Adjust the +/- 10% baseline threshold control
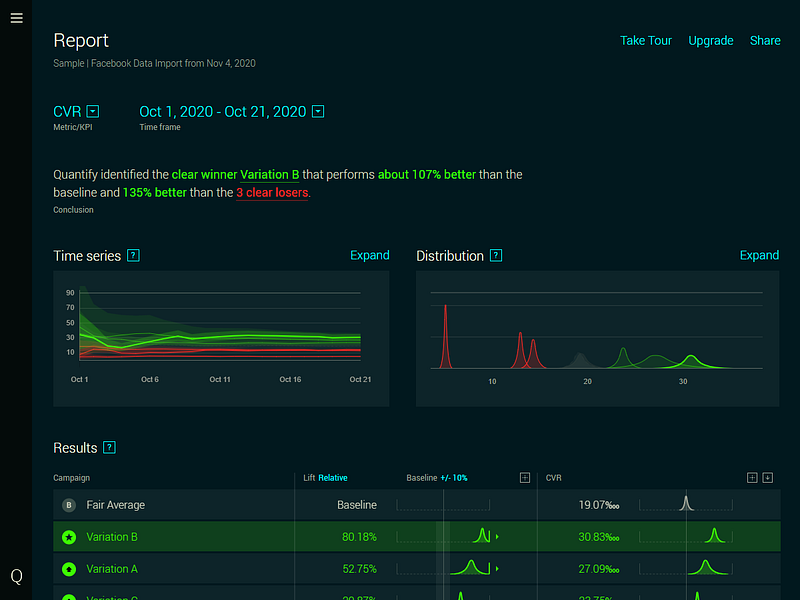 (452, 477)
